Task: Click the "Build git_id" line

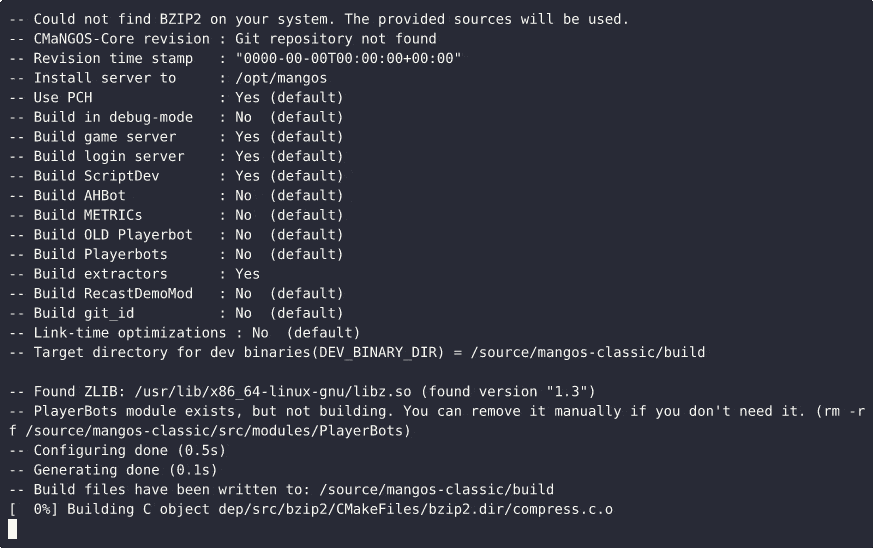Action: pyautogui.click(x=187, y=313)
